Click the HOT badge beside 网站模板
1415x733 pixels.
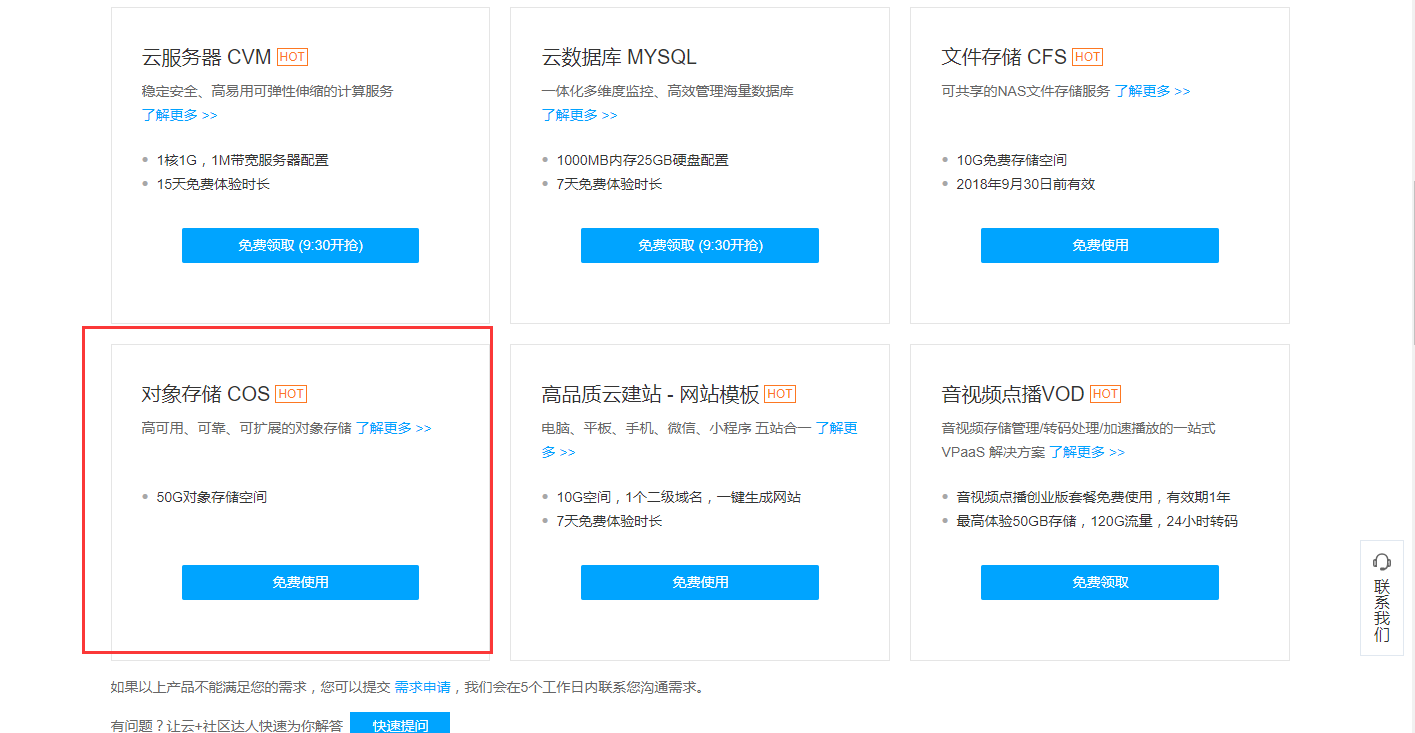click(780, 394)
